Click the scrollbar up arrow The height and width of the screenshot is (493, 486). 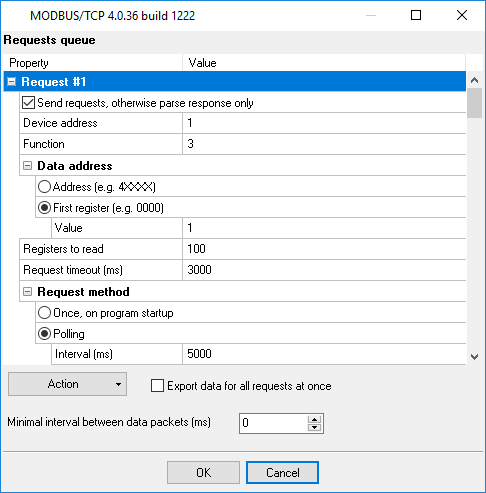[474, 80]
